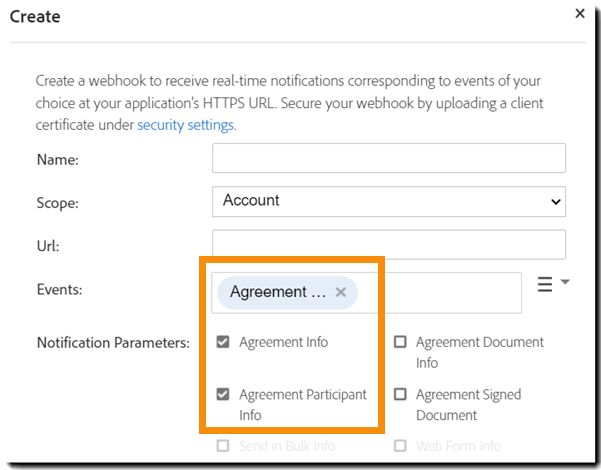Uncheck the Agreement Info checkbox
The height and width of the screenshot is (470, 601).
coord(223,342)
